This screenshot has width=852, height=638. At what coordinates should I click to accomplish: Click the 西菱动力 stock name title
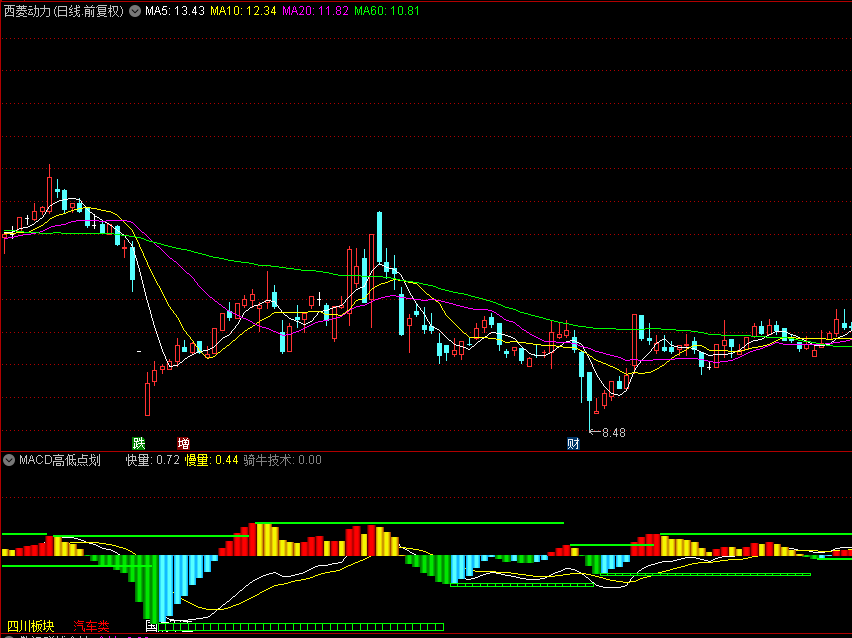64,11
